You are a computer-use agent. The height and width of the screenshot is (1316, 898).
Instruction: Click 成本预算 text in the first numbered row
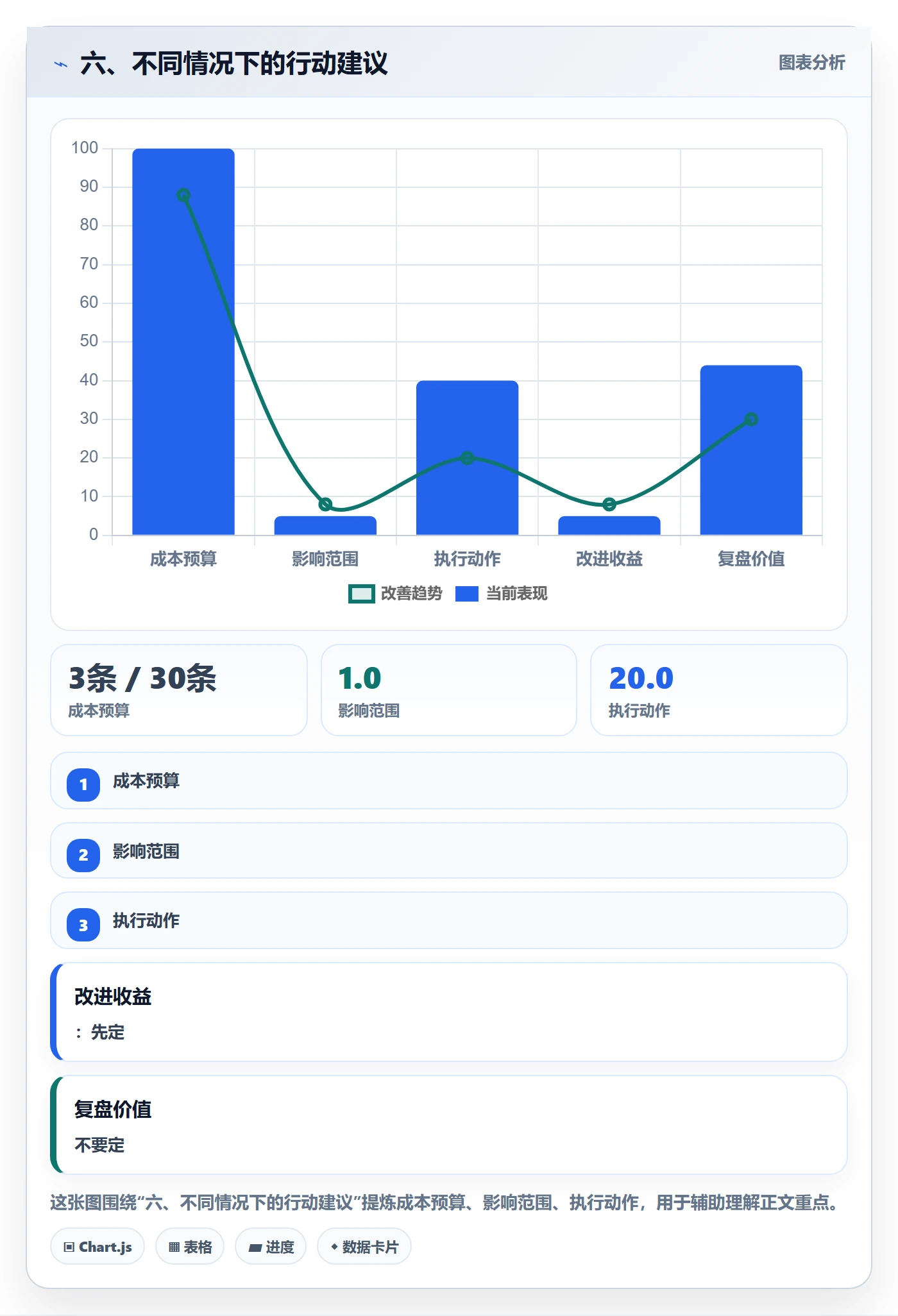146,781
